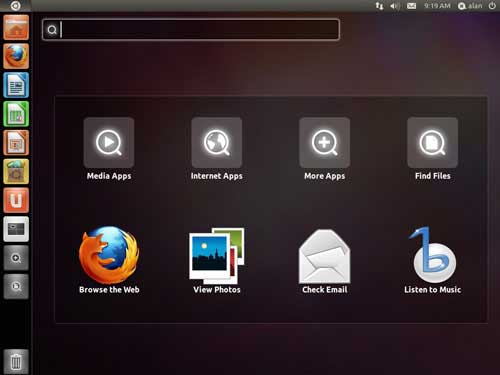
Task: Open the power session menu
Action: click(x=492, y=6)
